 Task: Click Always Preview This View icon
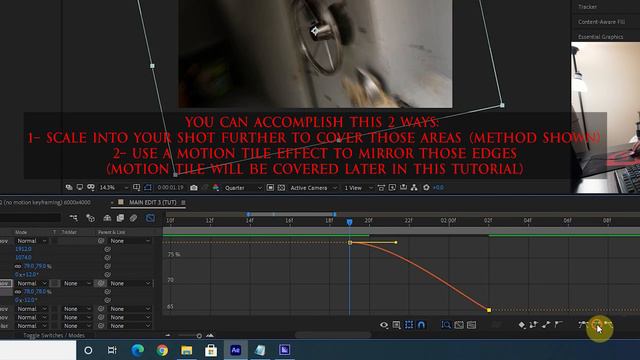(x=69, y=188)
